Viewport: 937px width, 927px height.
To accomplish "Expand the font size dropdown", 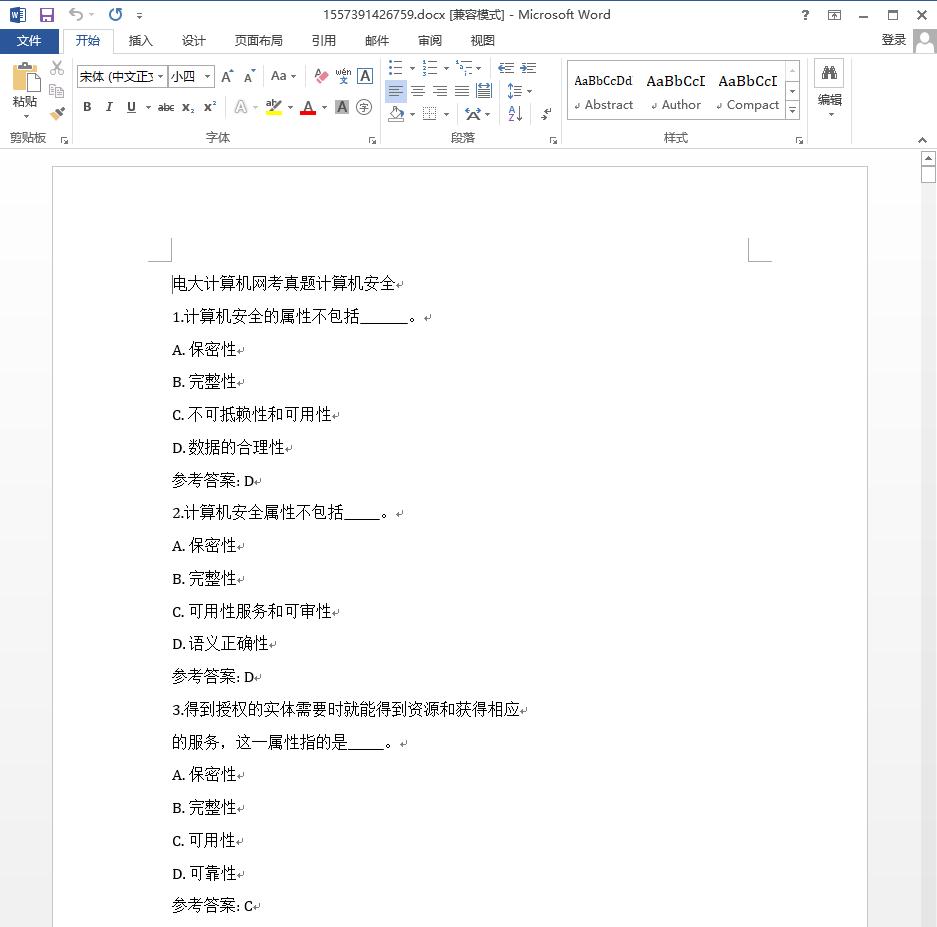I will click(205, 76).
